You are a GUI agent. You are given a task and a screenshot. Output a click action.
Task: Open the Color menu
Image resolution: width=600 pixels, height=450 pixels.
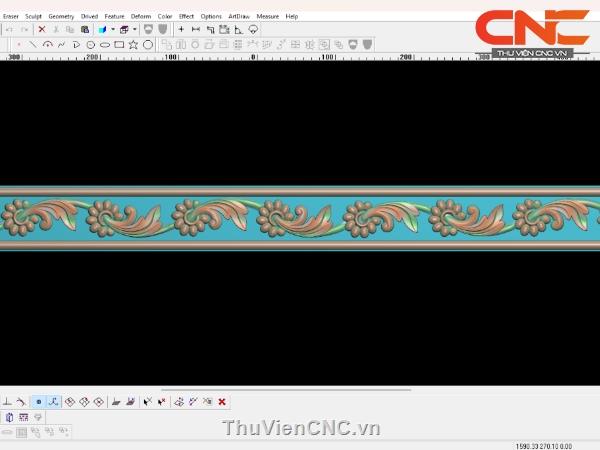point(165,16)
